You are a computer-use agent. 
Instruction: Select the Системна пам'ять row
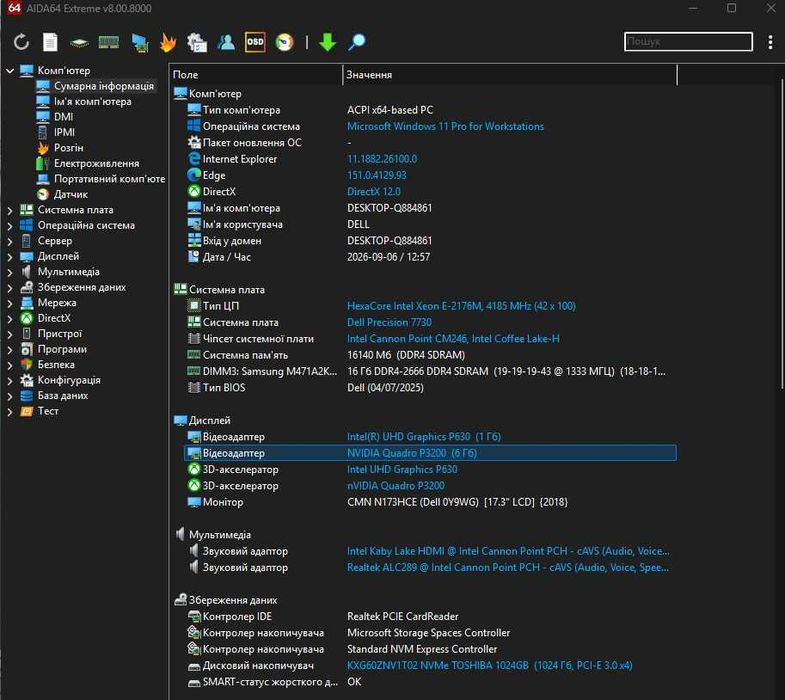[431, 355]
